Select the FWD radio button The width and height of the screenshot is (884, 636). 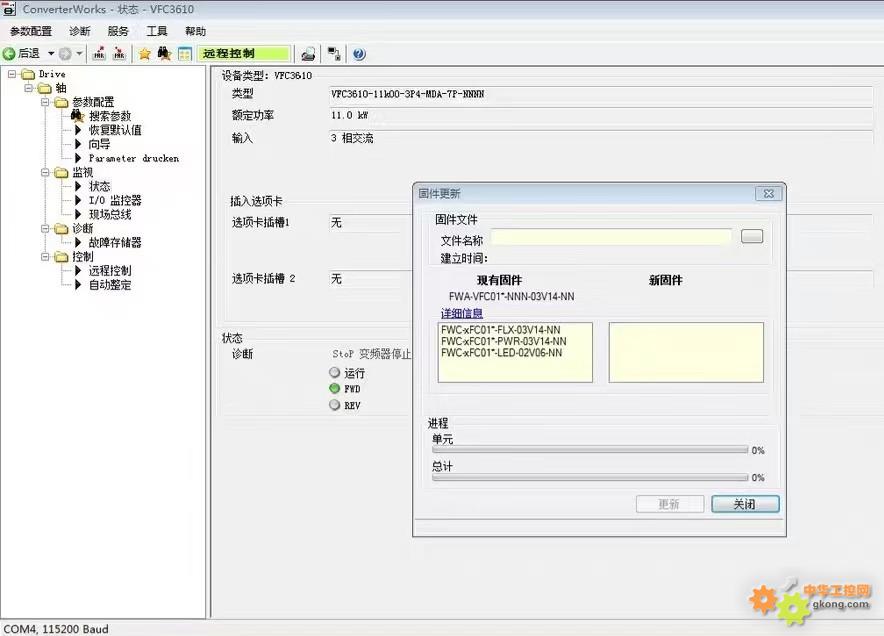pos(335,389)
